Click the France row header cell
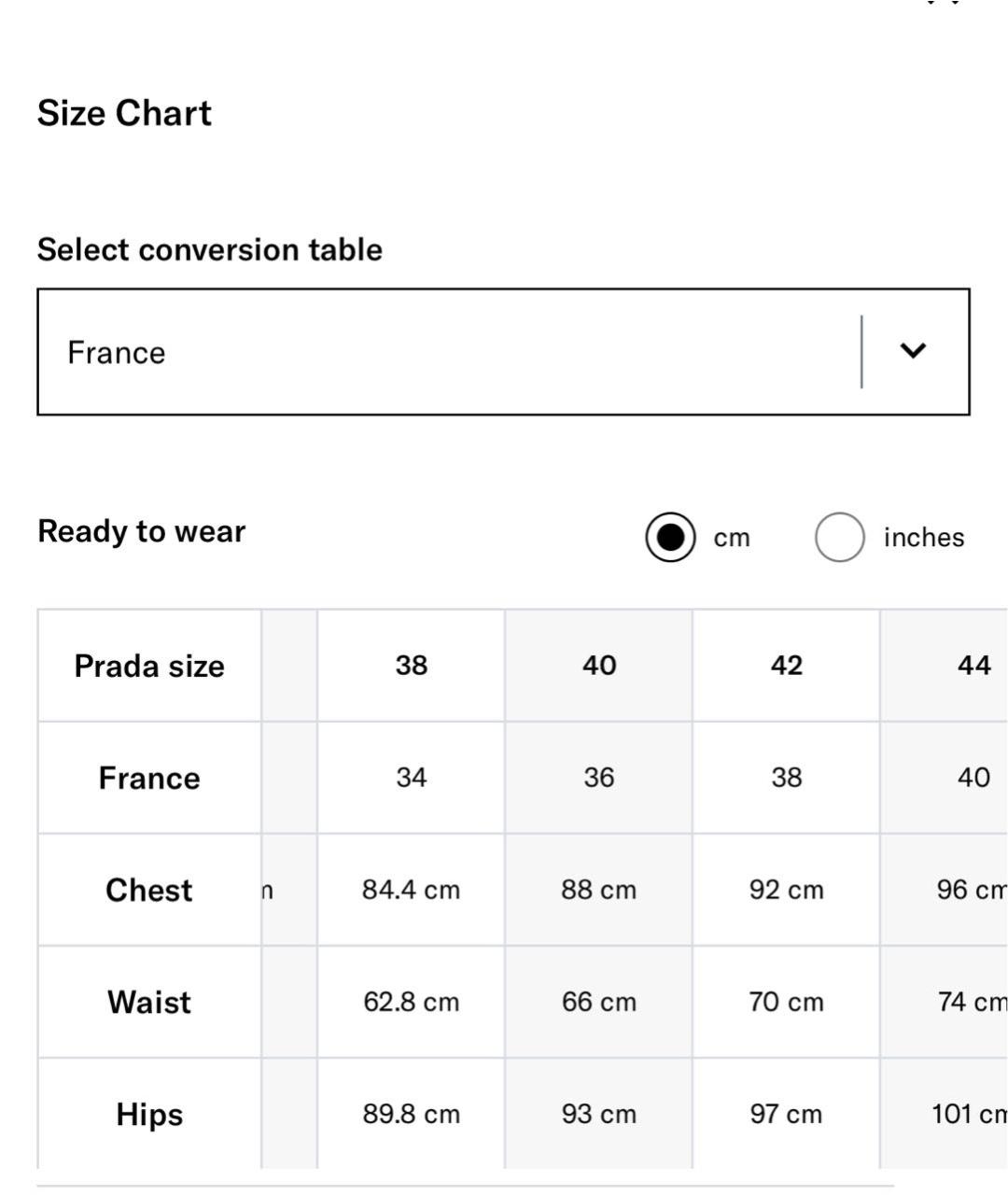The height and width of the screenshot is (1195, 1008). 149,779
